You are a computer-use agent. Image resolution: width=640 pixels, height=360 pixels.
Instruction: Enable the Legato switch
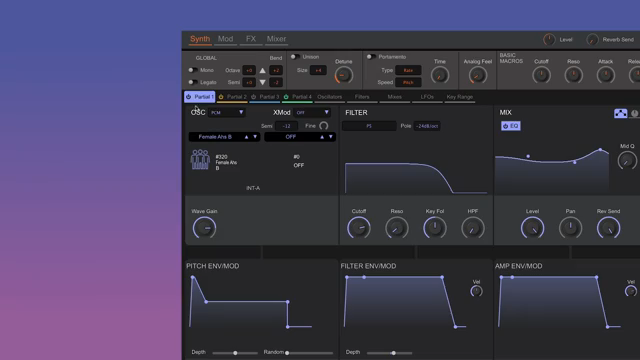[x=193, y=82]
